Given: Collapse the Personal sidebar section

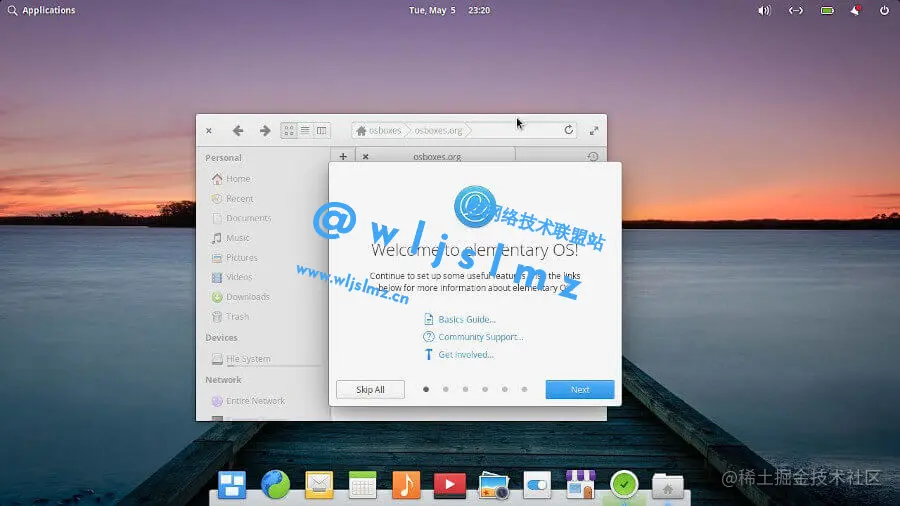Looking at the screenshot, I should 223,158.
